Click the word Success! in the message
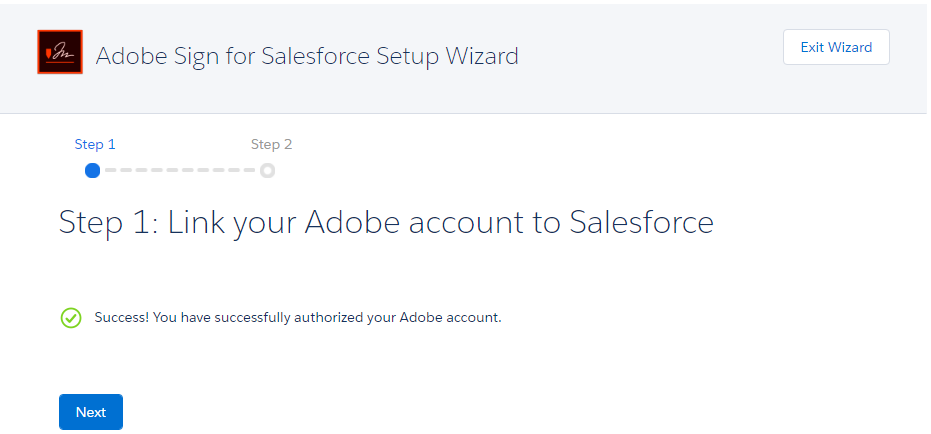931x434 pixels. click(x=122, y=318)
